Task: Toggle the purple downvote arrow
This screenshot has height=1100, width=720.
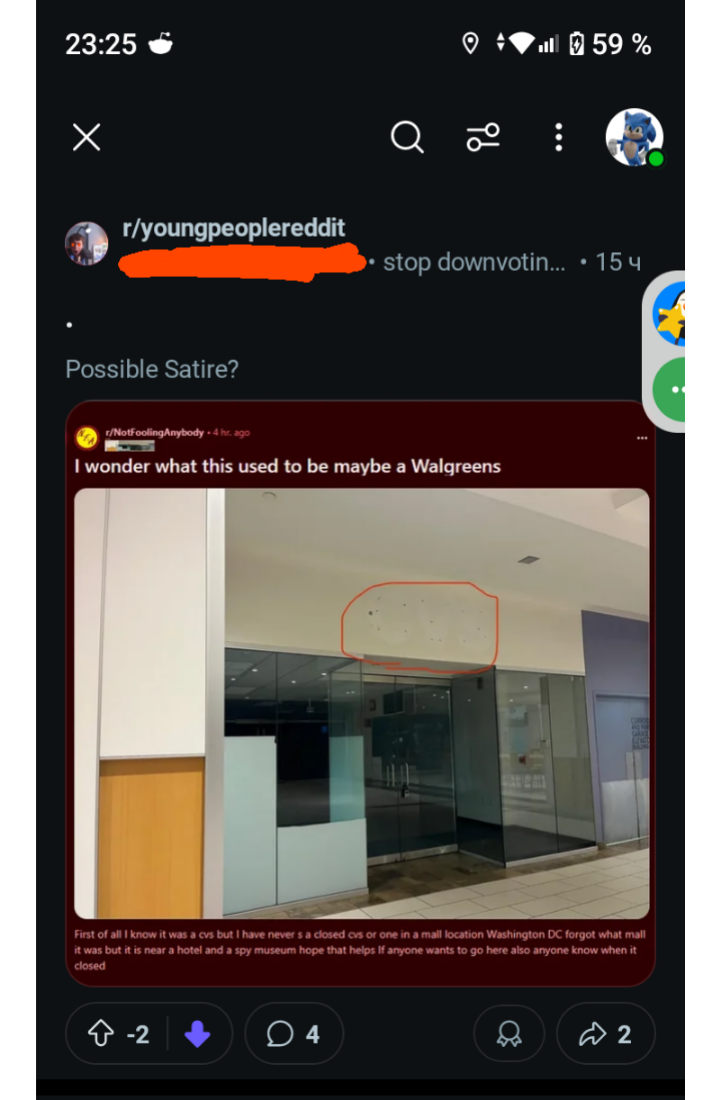Action: pyautogui.click(x=197, y=1034)
